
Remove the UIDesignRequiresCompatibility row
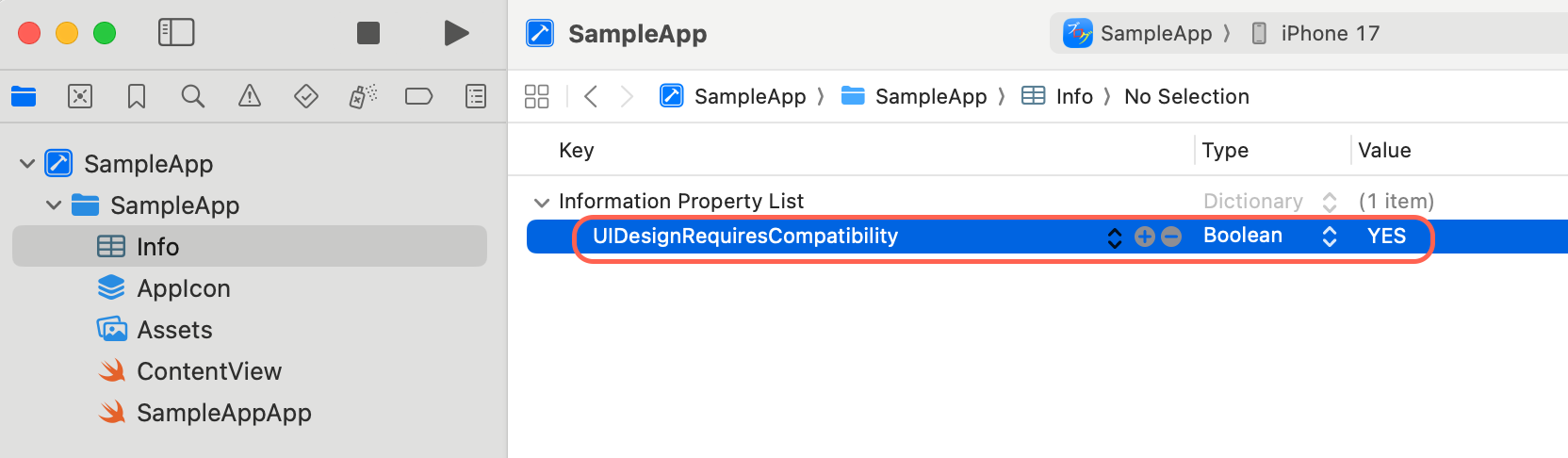click(1171, 237)
